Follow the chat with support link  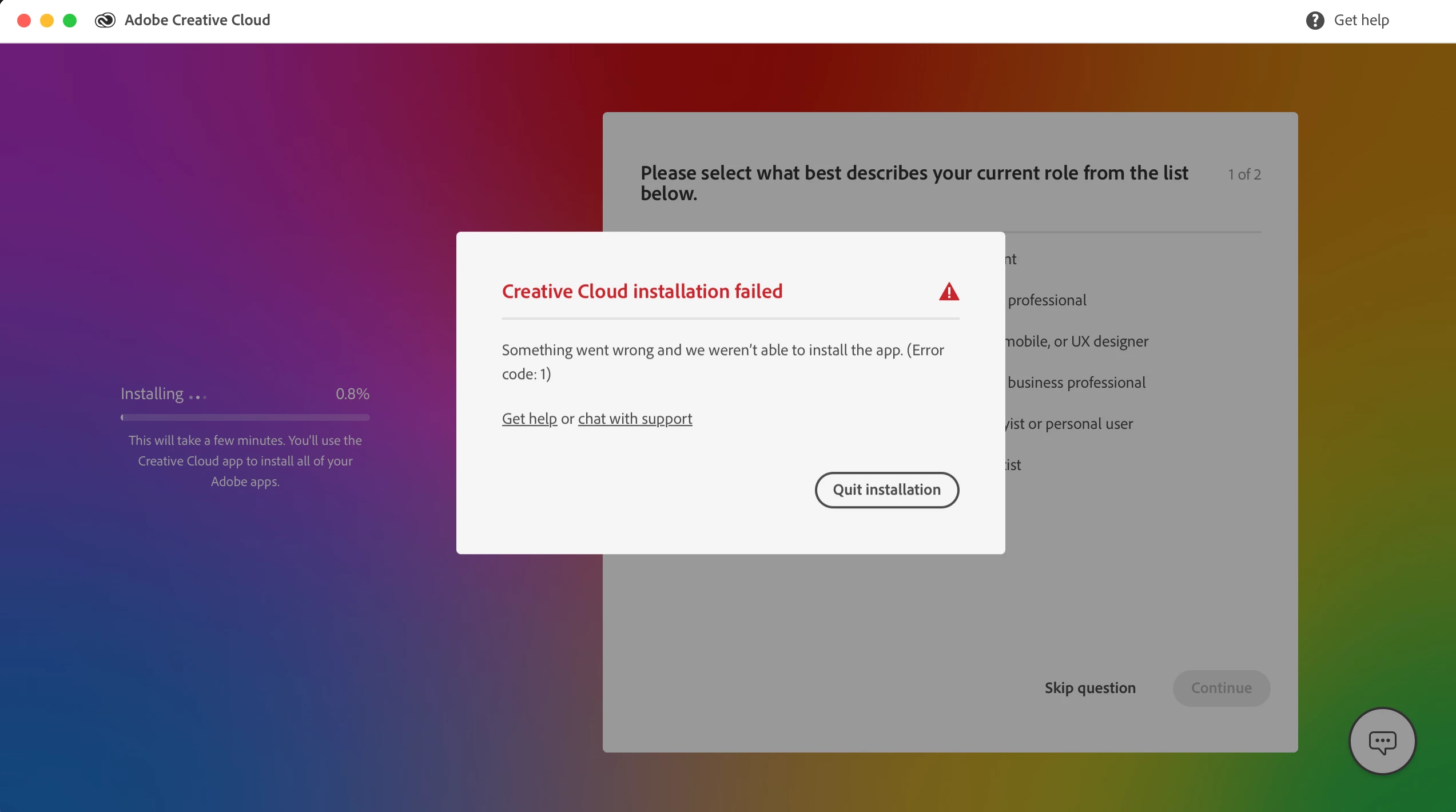click(x=635, y=419)
